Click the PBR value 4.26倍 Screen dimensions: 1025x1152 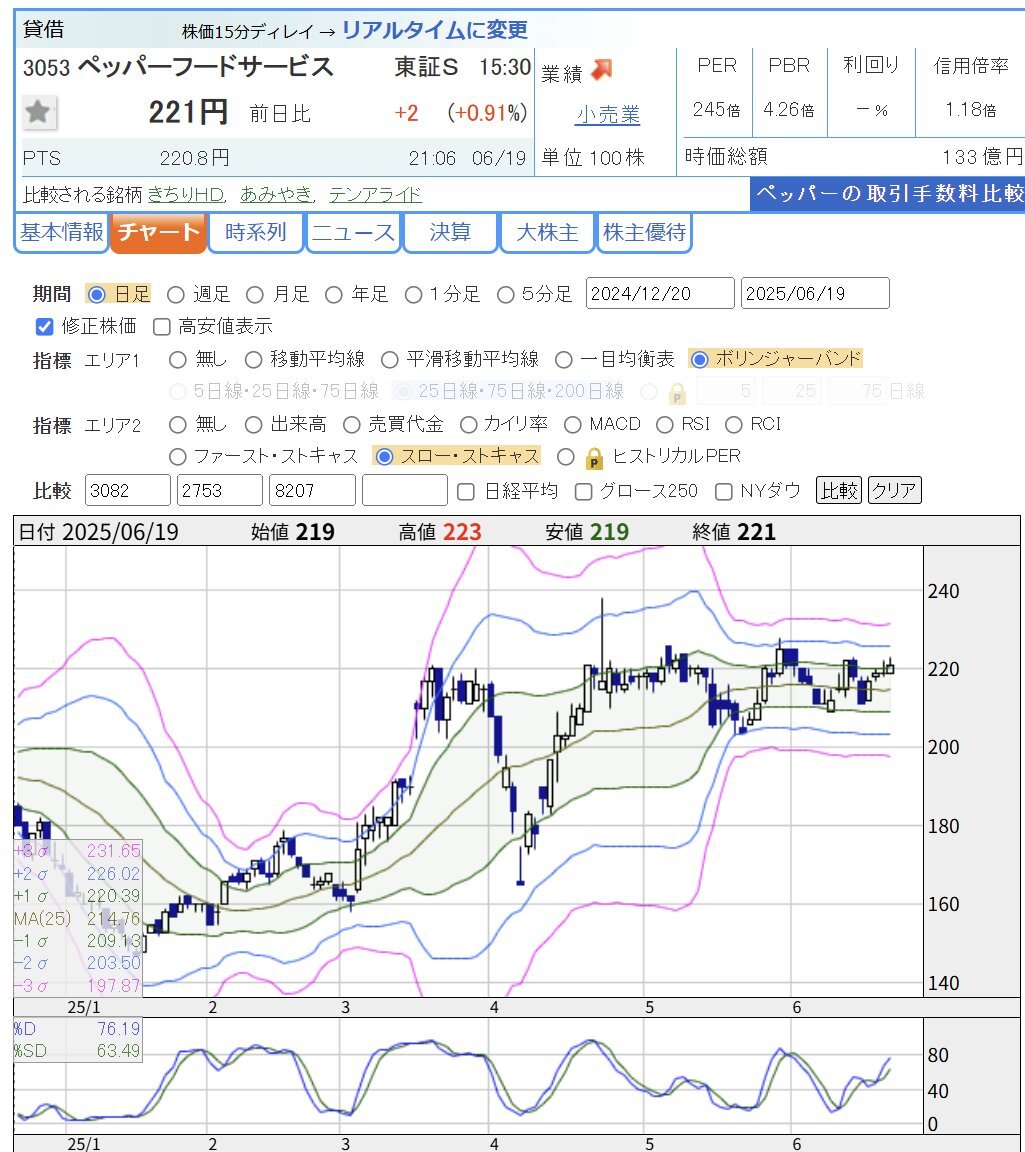pyautogui.click(x=789, y=110)
